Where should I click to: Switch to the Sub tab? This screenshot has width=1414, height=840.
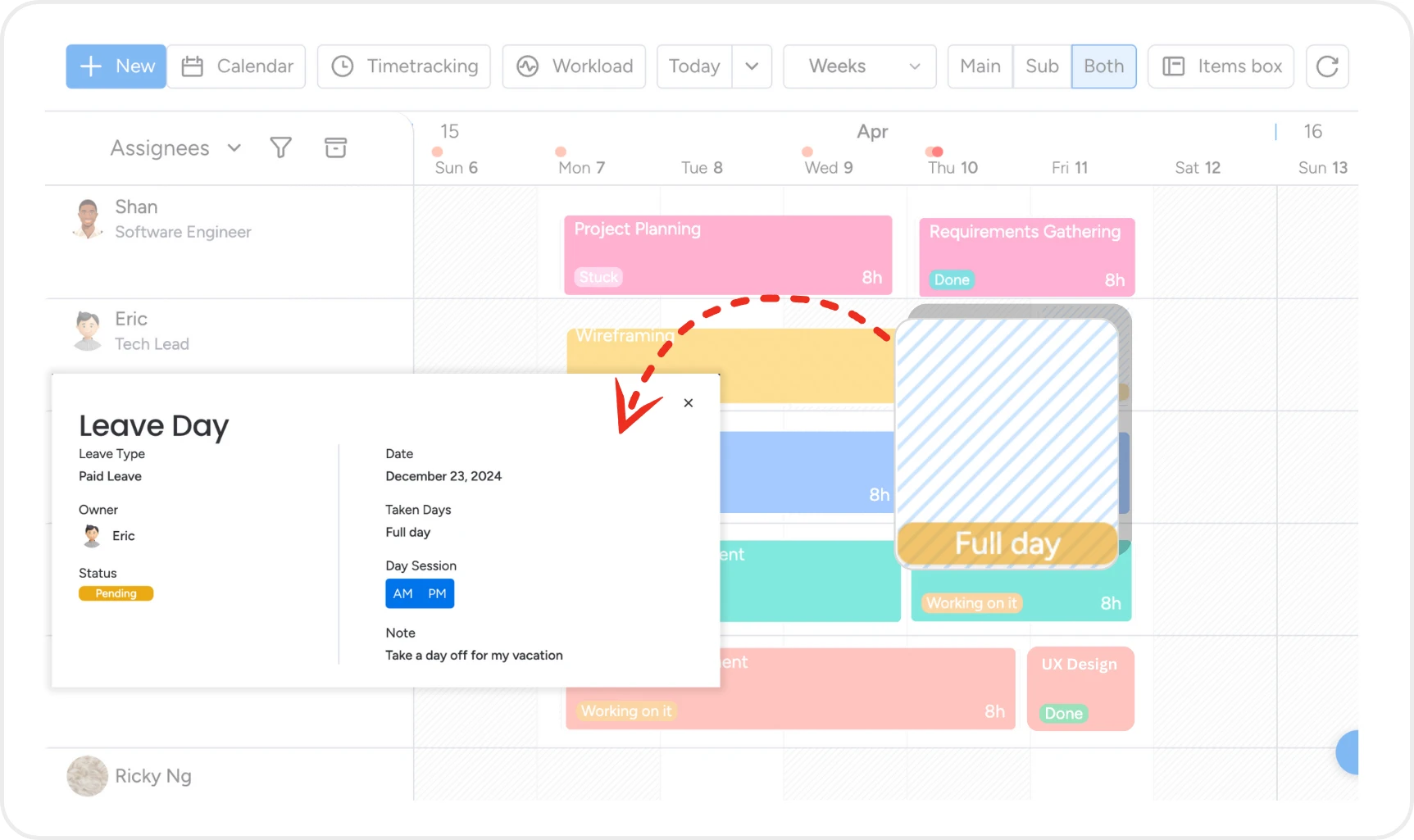coord(1041,66)
